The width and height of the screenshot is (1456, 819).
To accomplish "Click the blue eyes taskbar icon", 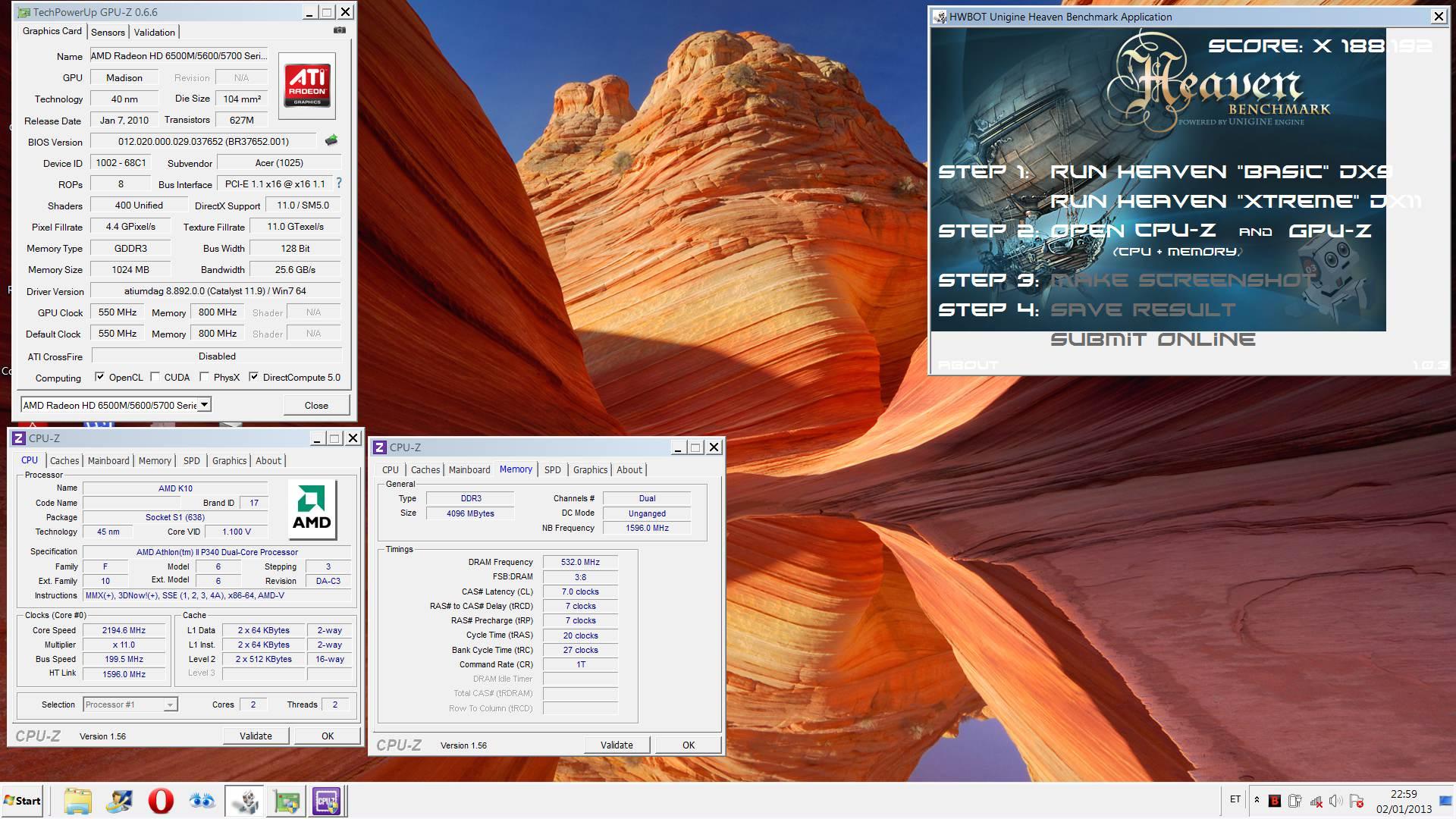I will (x=202, y=801).
